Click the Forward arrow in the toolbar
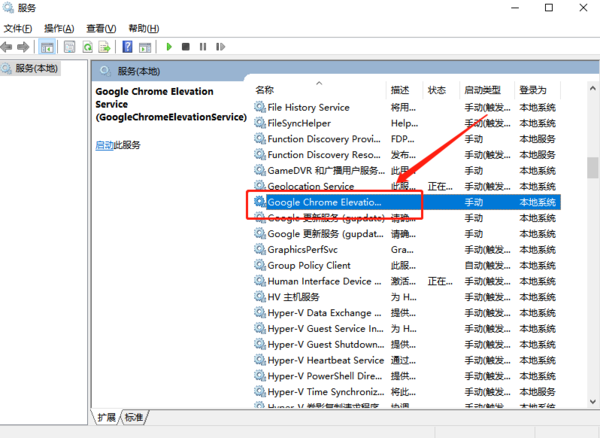This screenshot has height=438, width=600. pyautogui.click(x=23, y=46)
